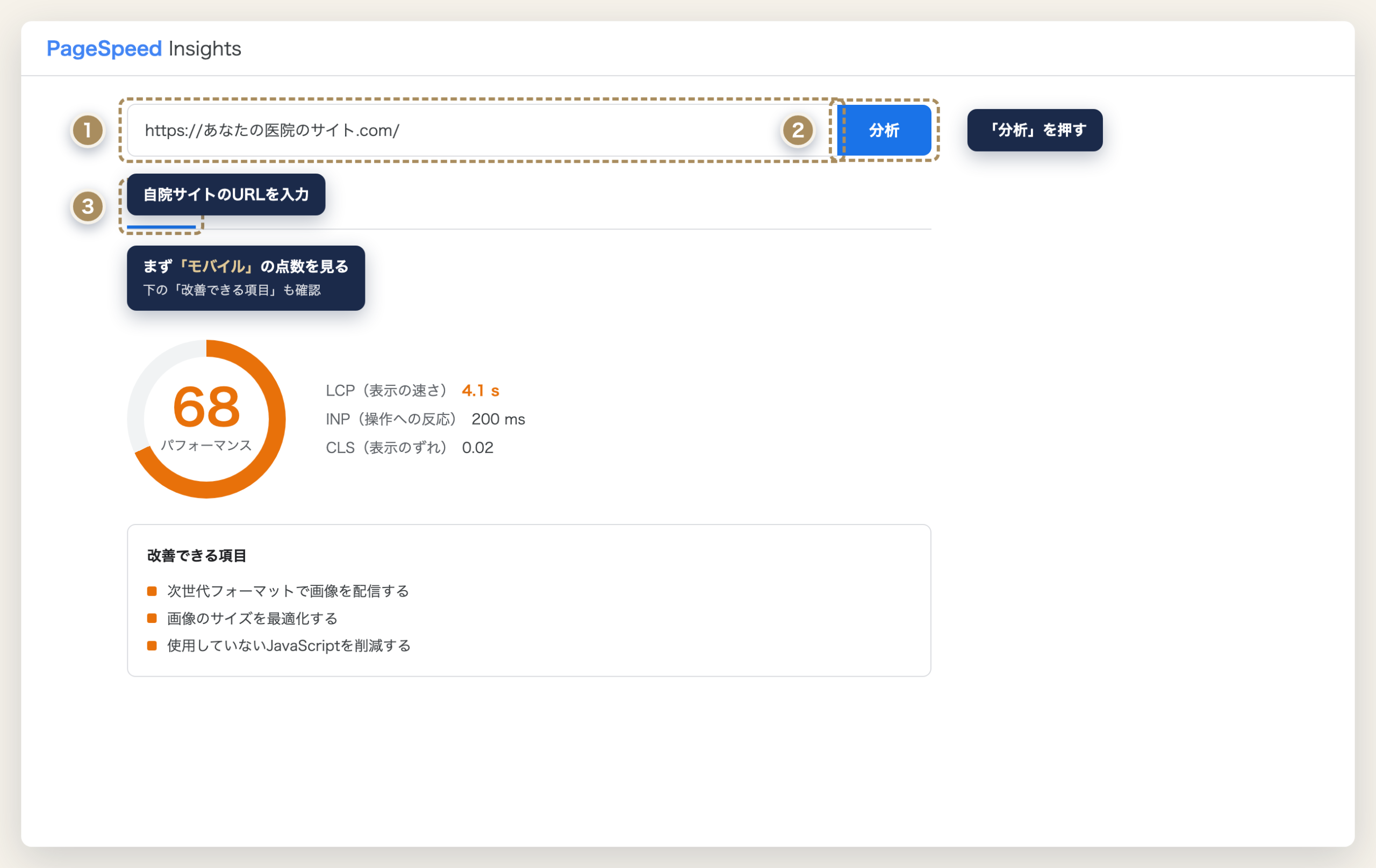Open 次世代フォーマットで画像を配信する item
Viewport: 1376px width, 868px height.
coord(278,591)
